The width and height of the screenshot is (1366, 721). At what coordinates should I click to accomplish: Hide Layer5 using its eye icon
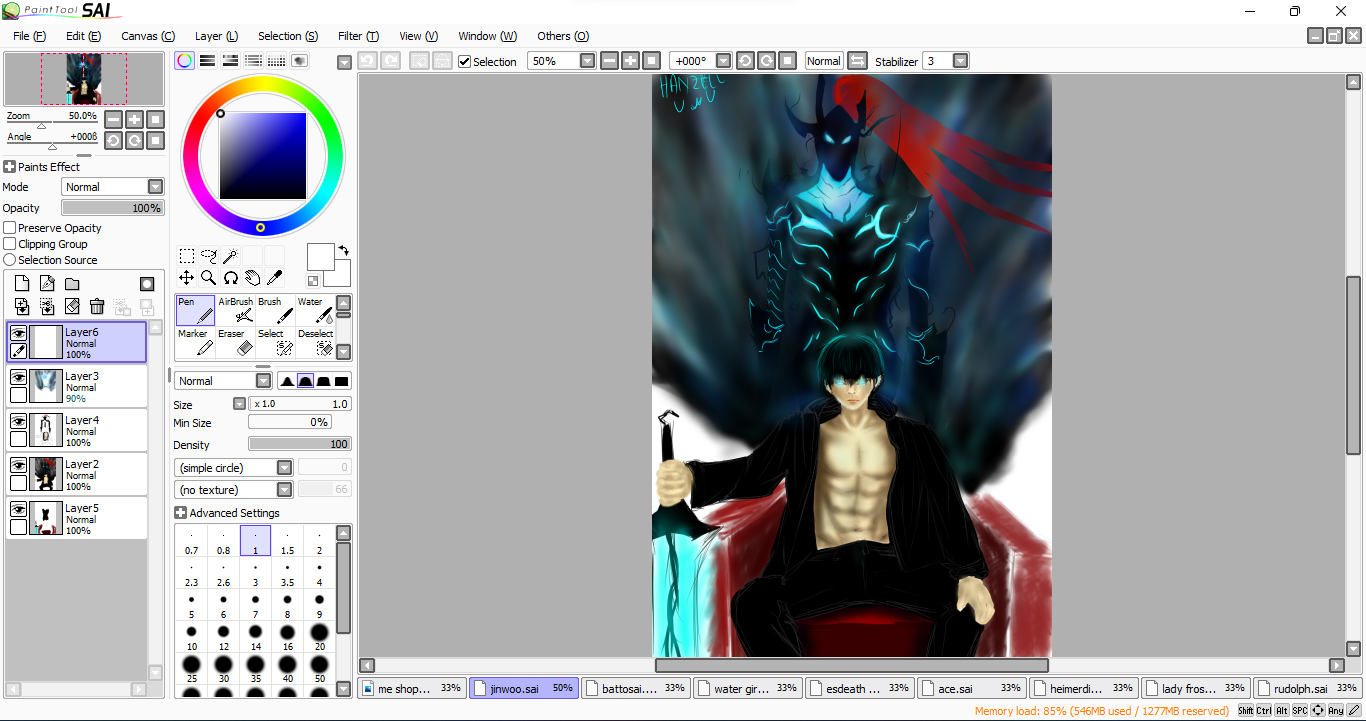coord(18,509)
